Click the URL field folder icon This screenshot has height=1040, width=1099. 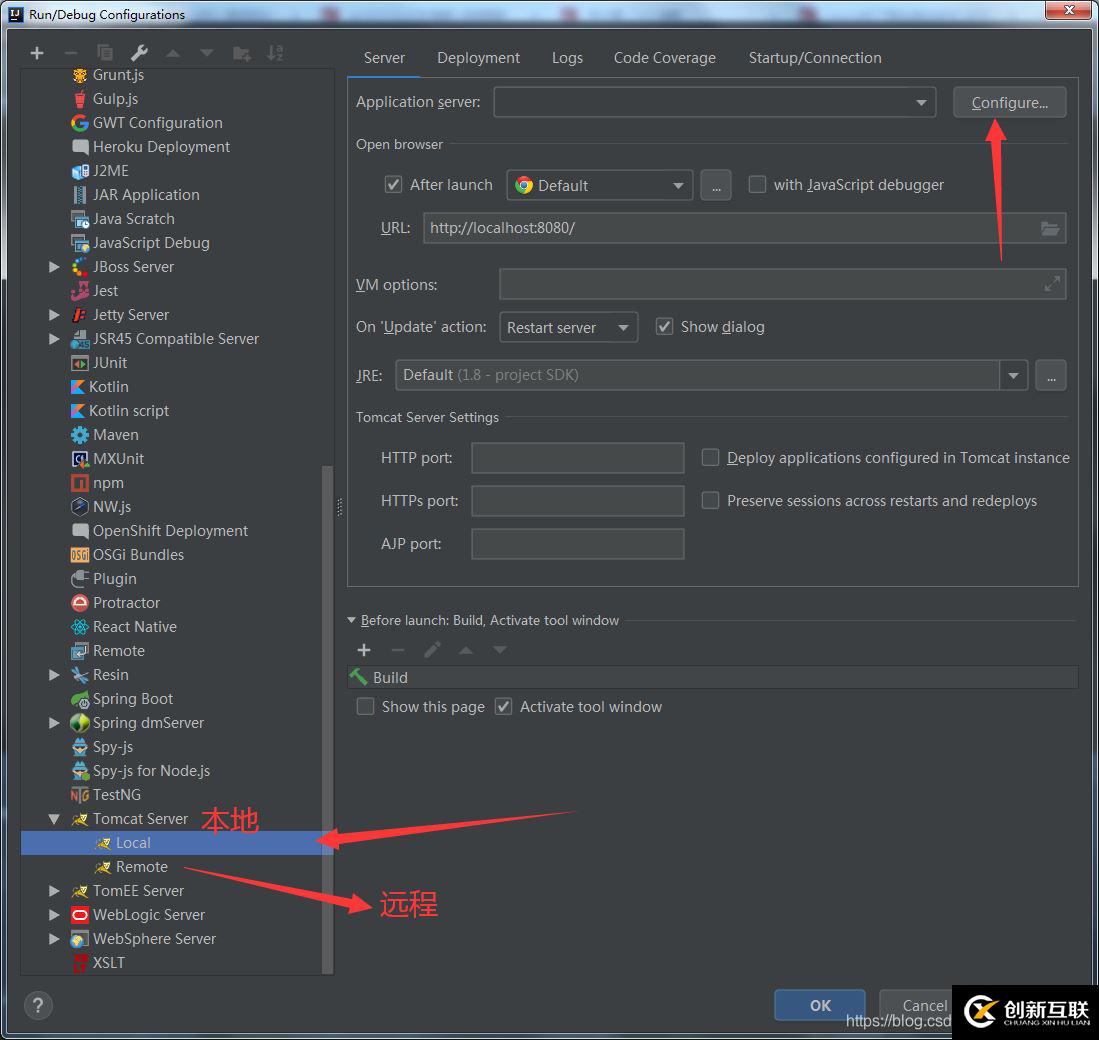1049,228
